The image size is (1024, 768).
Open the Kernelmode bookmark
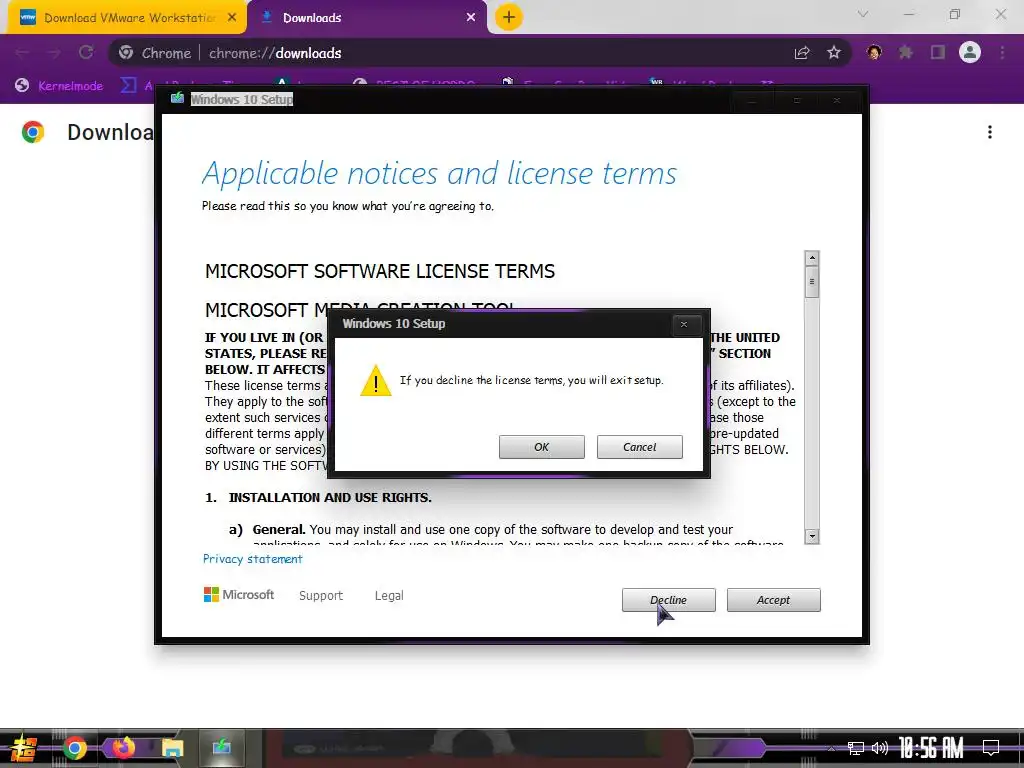click(x=59, y=86)
